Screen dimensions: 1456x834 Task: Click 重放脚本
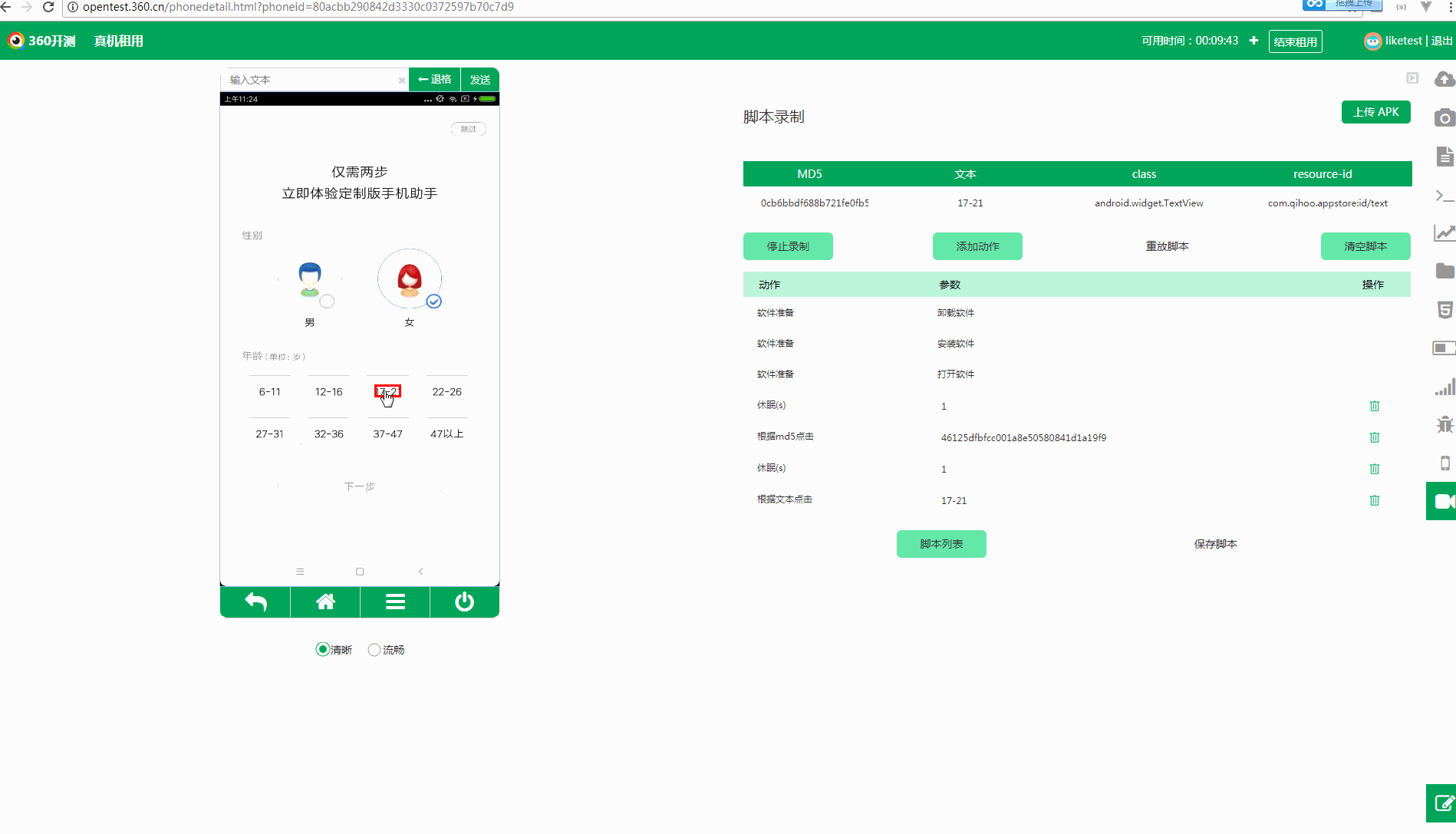point(1168,246)
